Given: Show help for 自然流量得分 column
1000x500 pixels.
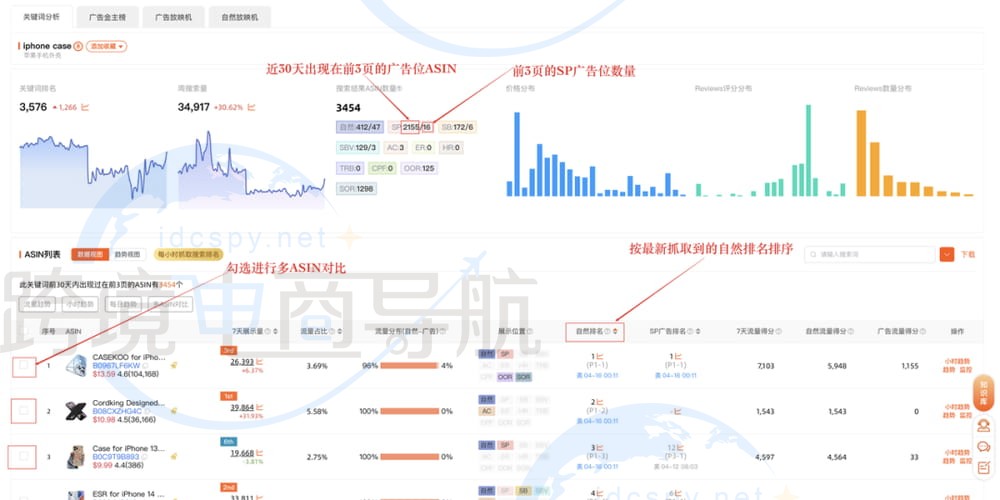Looking at the screenshot, I should click(x=849, y=332).
